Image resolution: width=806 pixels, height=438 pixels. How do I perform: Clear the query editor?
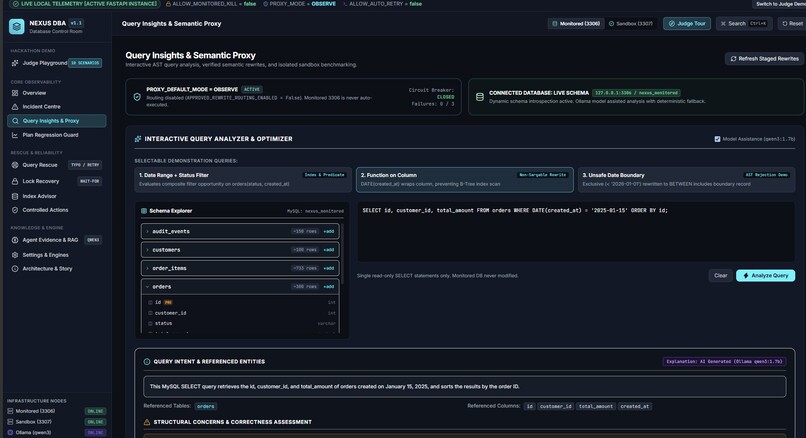coord(721,276)
